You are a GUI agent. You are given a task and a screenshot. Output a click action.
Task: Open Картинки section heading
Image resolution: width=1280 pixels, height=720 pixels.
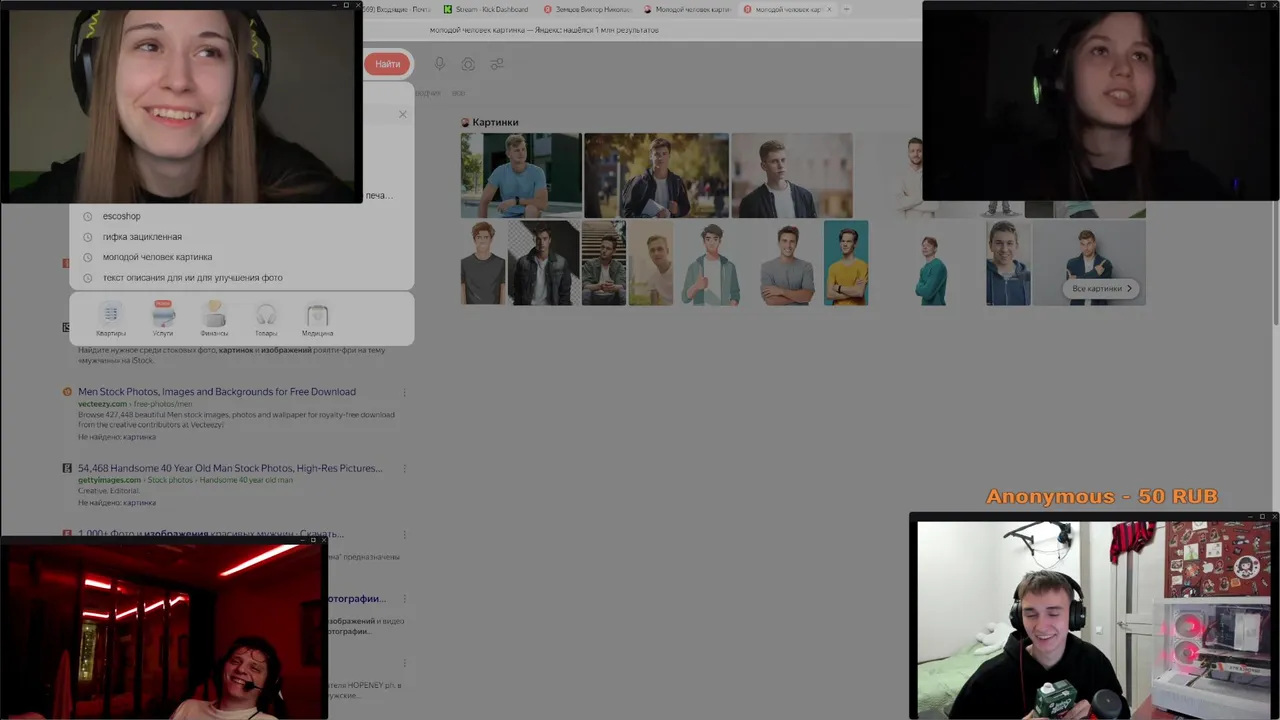pos(495,122)
